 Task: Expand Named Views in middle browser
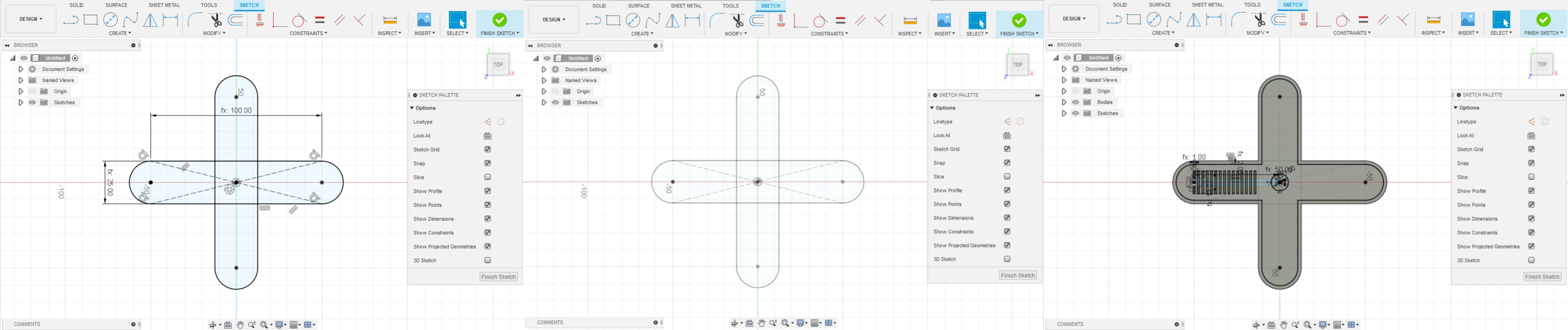pos(544,80)
